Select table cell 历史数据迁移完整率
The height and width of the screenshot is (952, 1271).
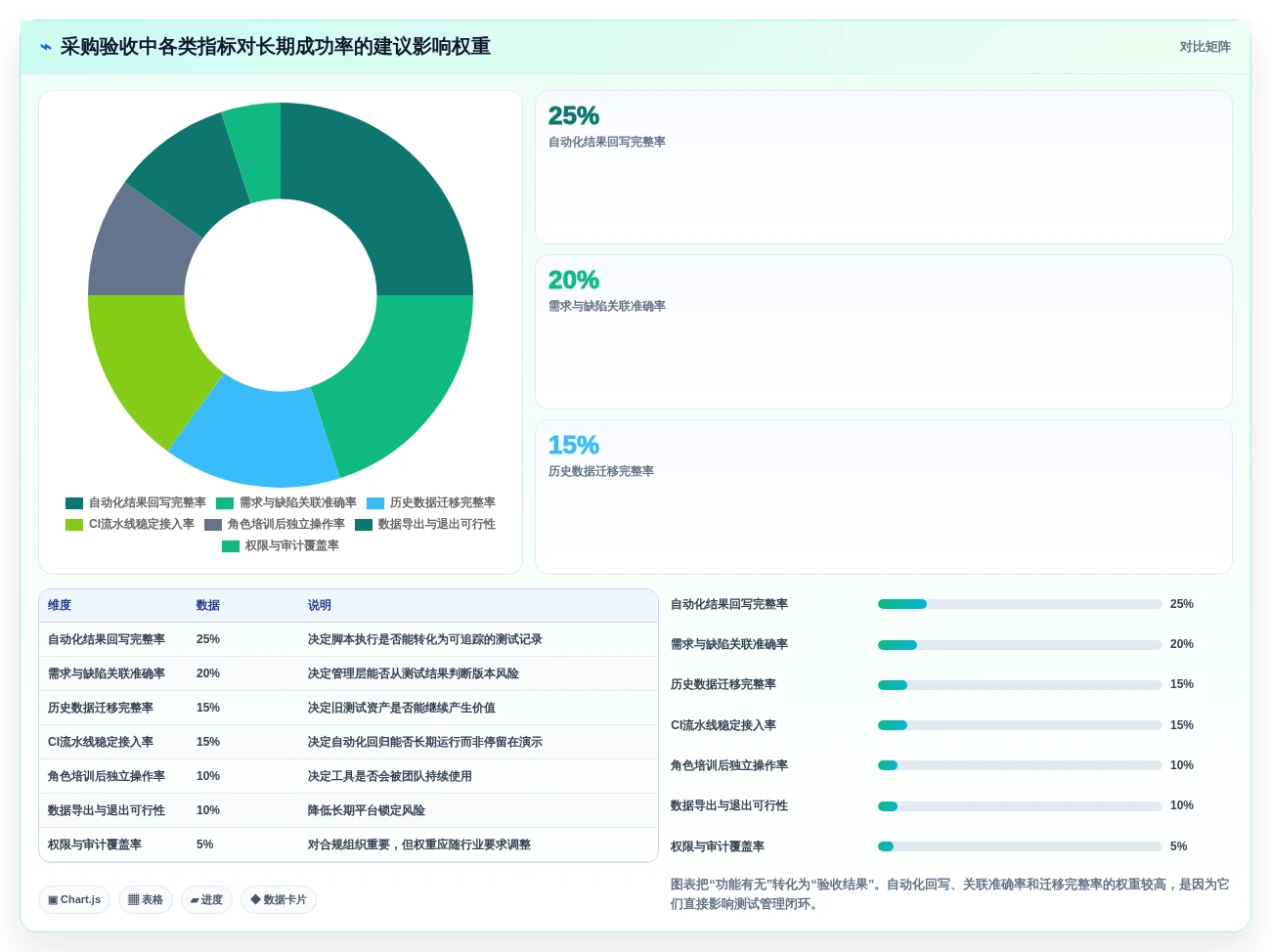tap(101, 708)
